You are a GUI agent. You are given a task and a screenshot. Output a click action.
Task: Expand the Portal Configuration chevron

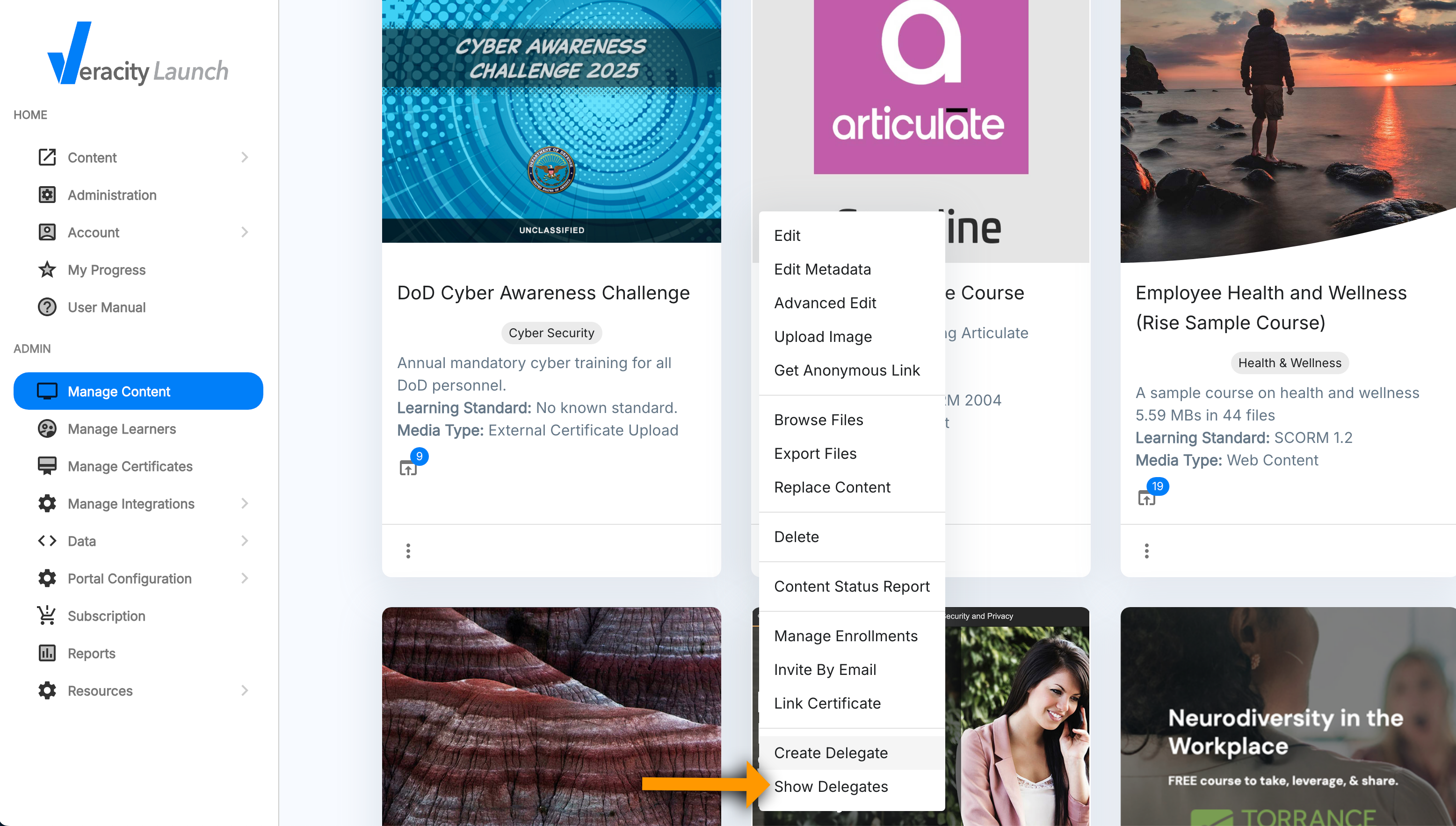245,578
